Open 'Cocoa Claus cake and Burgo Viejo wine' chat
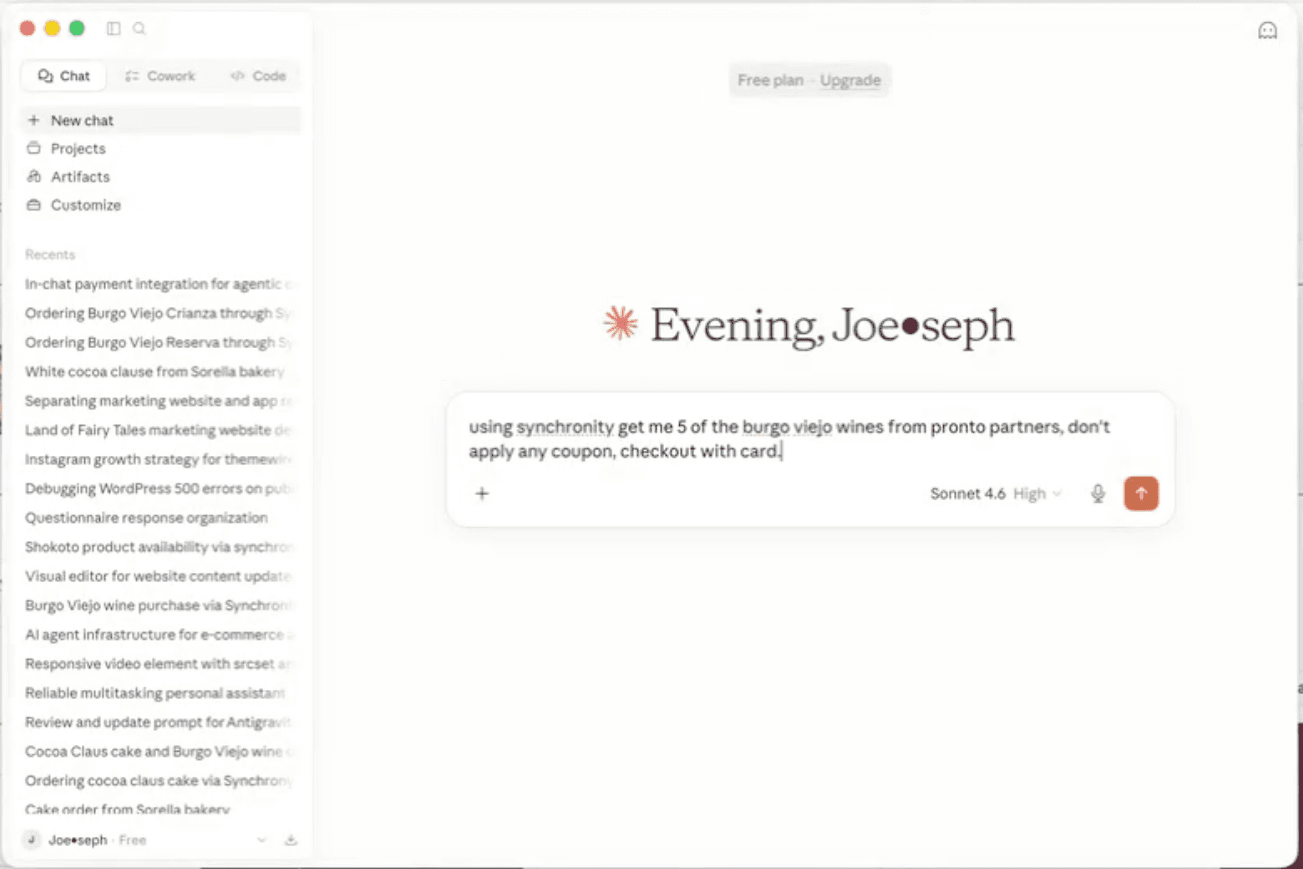Image resolution: width=1303 pixels, height=869 pixels. (x=160, y=751)
